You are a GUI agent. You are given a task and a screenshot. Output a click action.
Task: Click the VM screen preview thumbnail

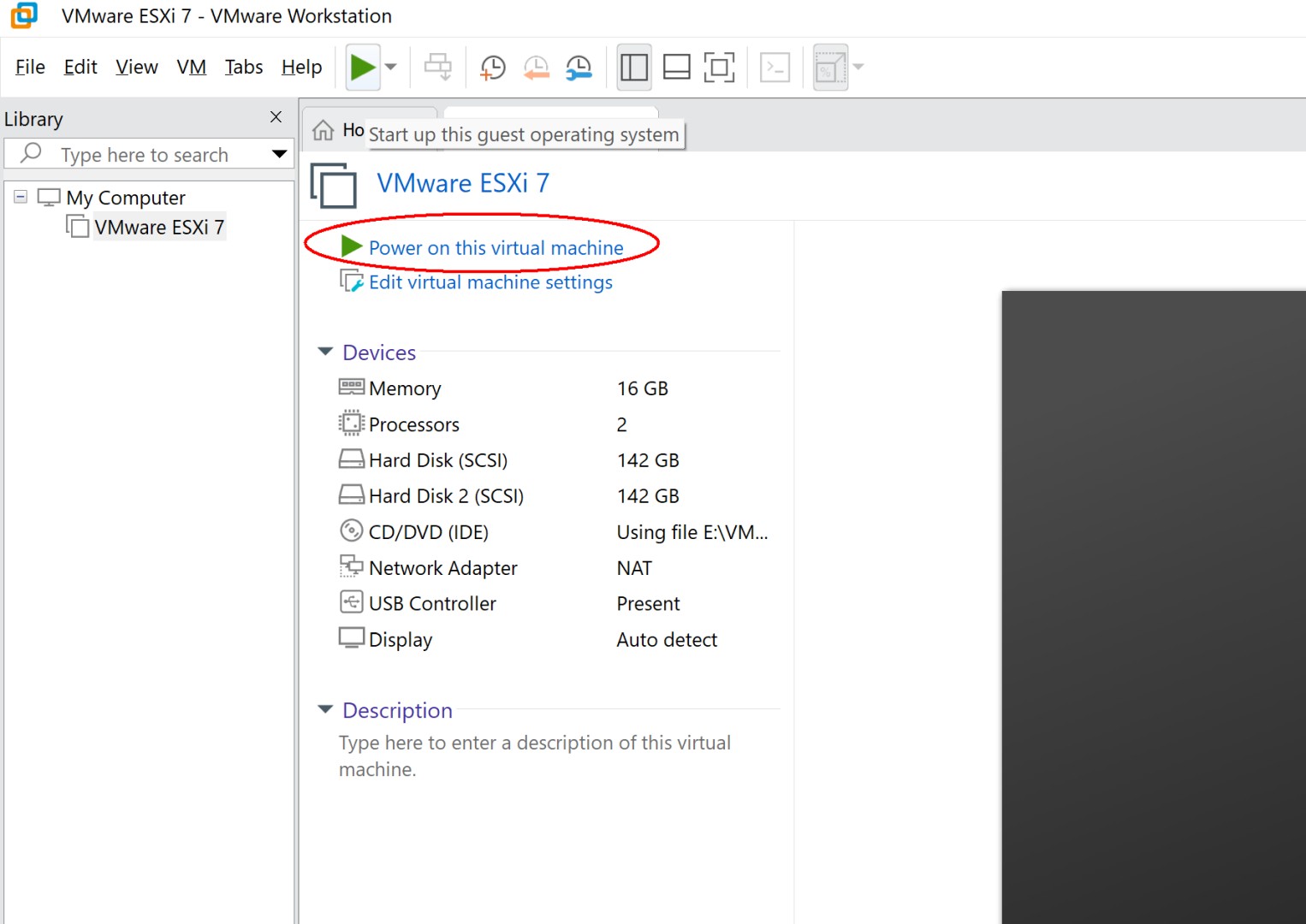click(1154, 607)
